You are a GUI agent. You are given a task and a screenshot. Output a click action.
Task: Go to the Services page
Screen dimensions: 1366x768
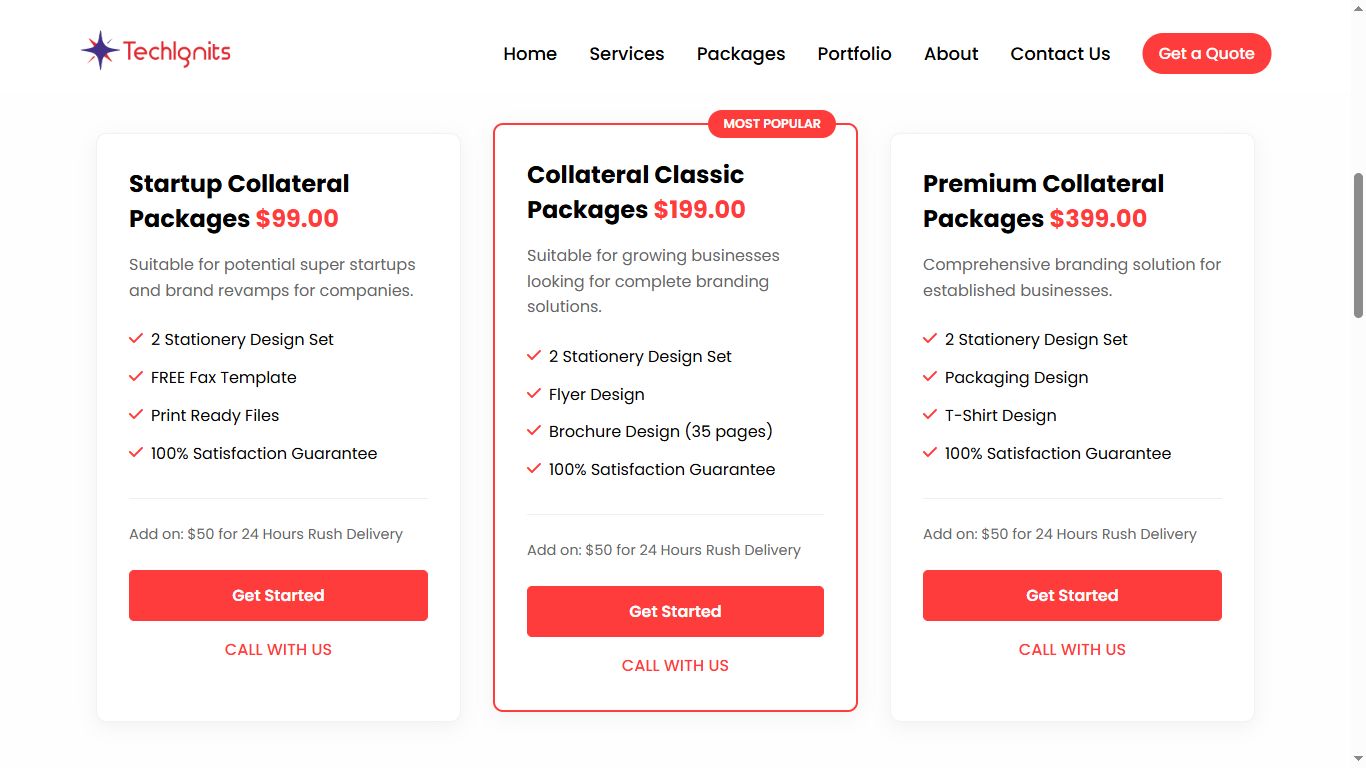627,54
